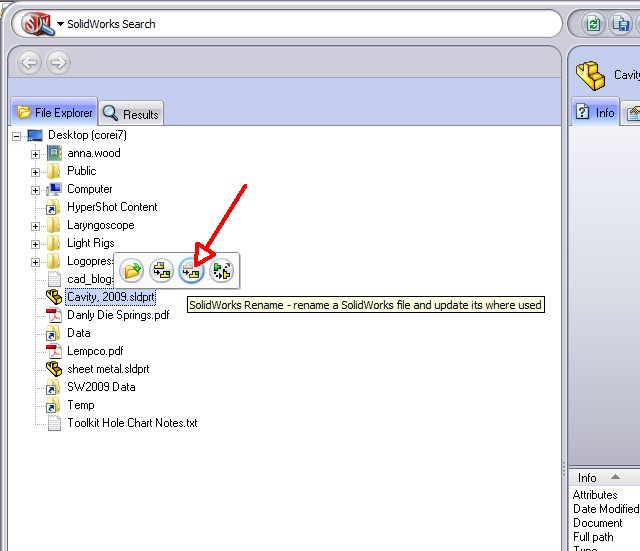Viewport: 640px width, 551px height.
Task: Click the Public folder icon
Action: (53, 171)
